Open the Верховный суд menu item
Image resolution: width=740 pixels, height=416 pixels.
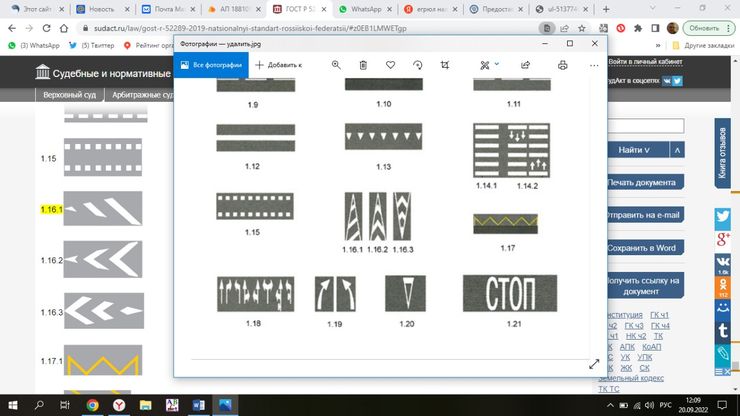tap(69, 95)
